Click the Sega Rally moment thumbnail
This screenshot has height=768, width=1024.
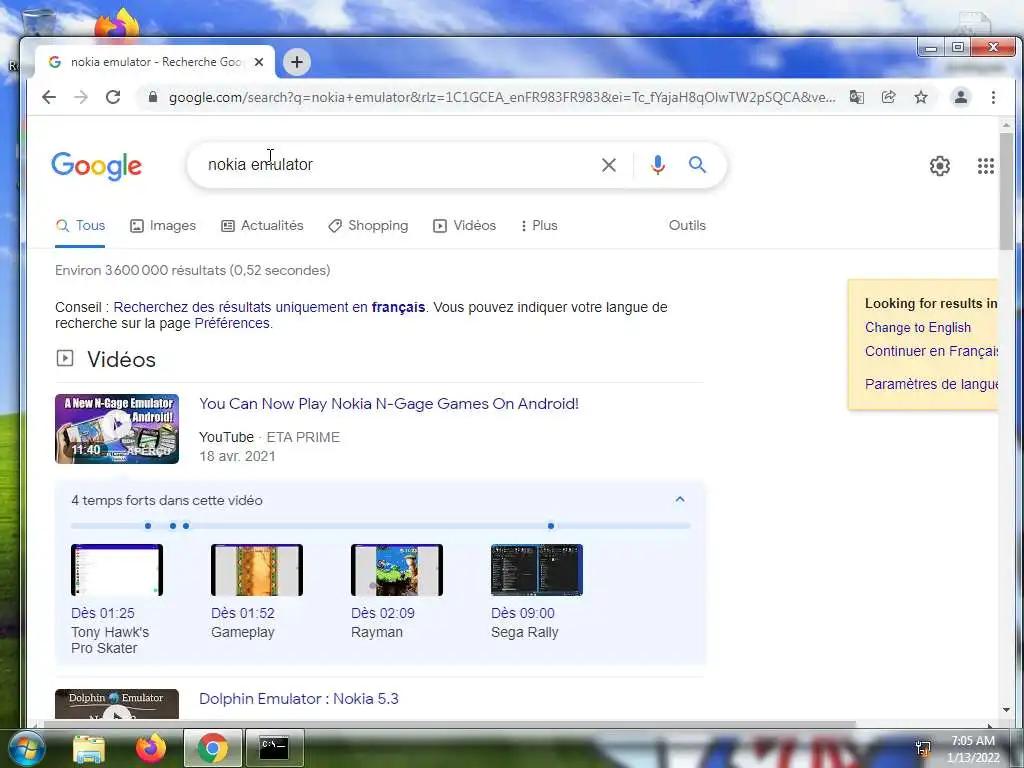pyautogui.click(x=537, y=570)
